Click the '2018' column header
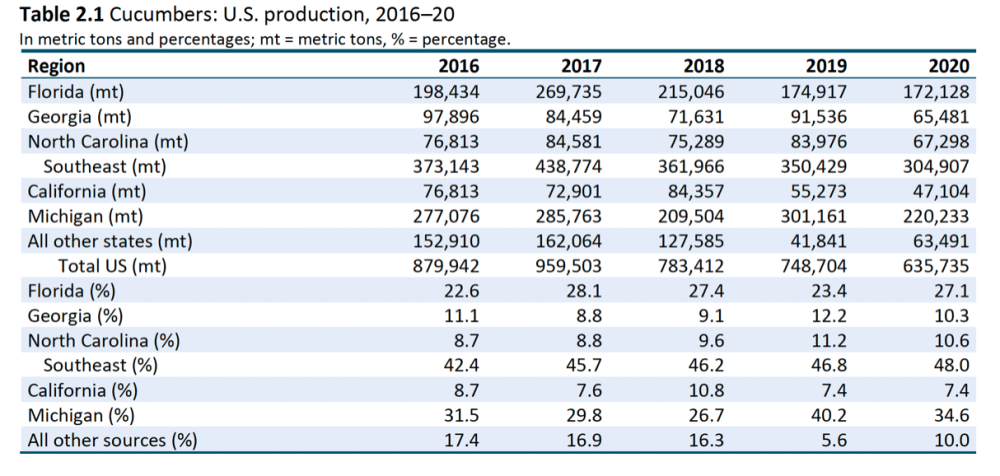This screenshot has height=476, width=1000. click(x=704, y=66)
